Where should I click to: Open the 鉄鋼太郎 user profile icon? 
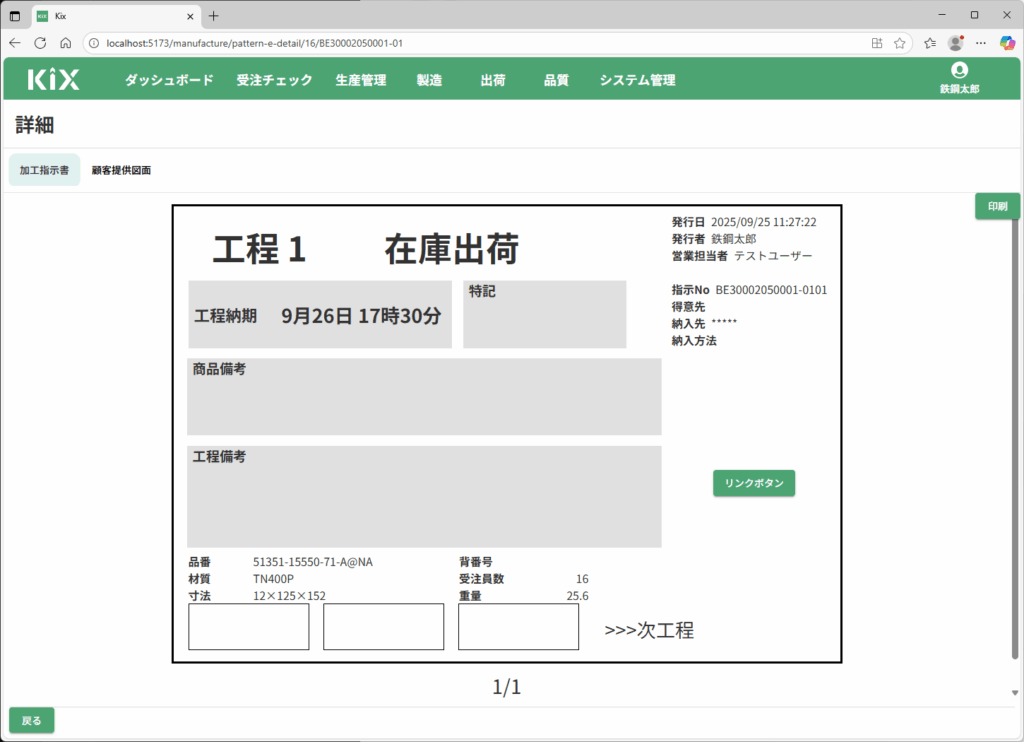point(959,70)
